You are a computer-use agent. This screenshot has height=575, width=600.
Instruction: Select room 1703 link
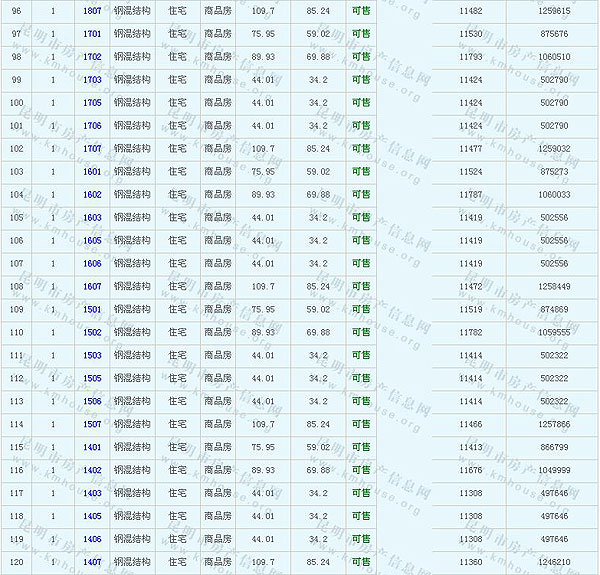pos(92,79)
